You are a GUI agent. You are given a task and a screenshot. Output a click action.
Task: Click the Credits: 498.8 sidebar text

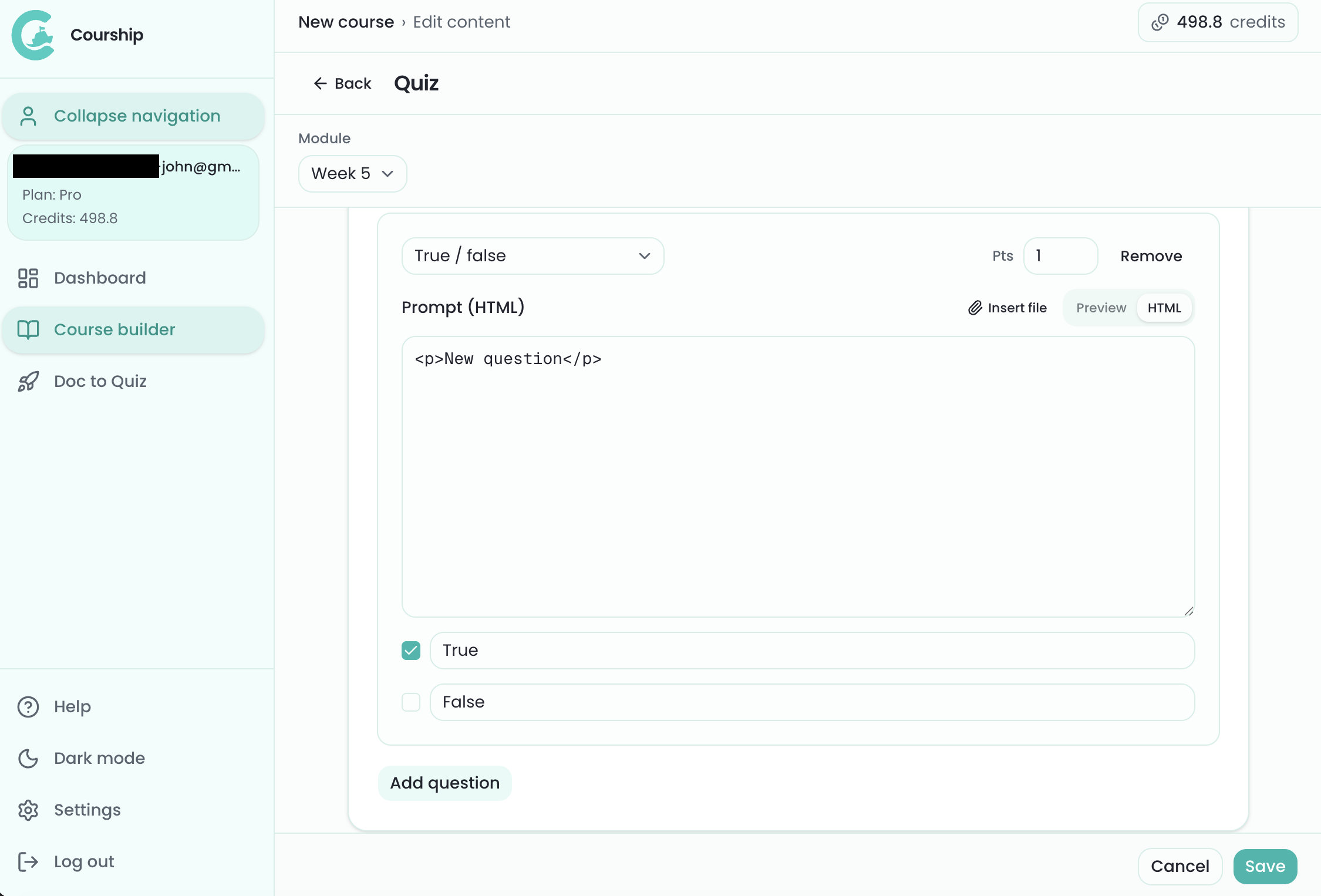70,218
